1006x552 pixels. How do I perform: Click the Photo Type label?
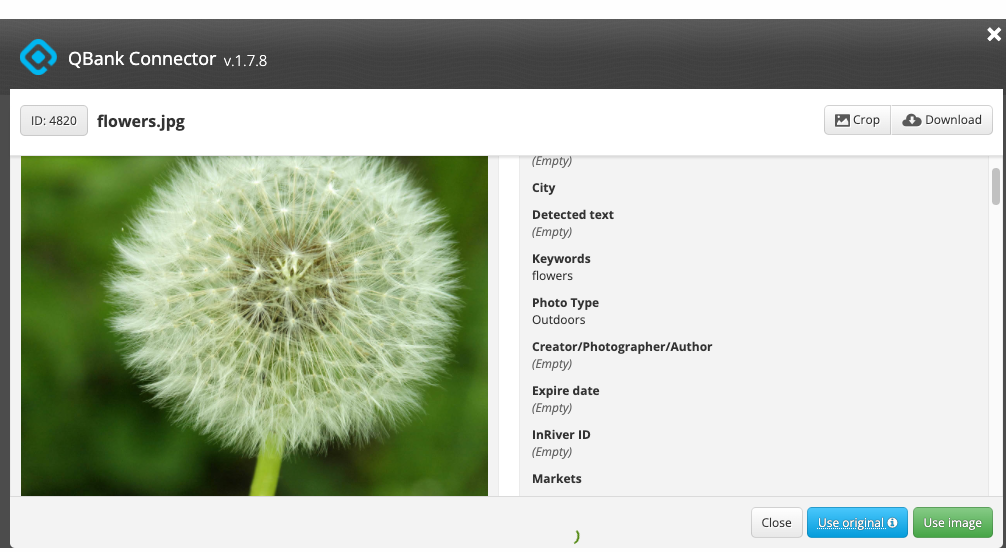point(565,302)
